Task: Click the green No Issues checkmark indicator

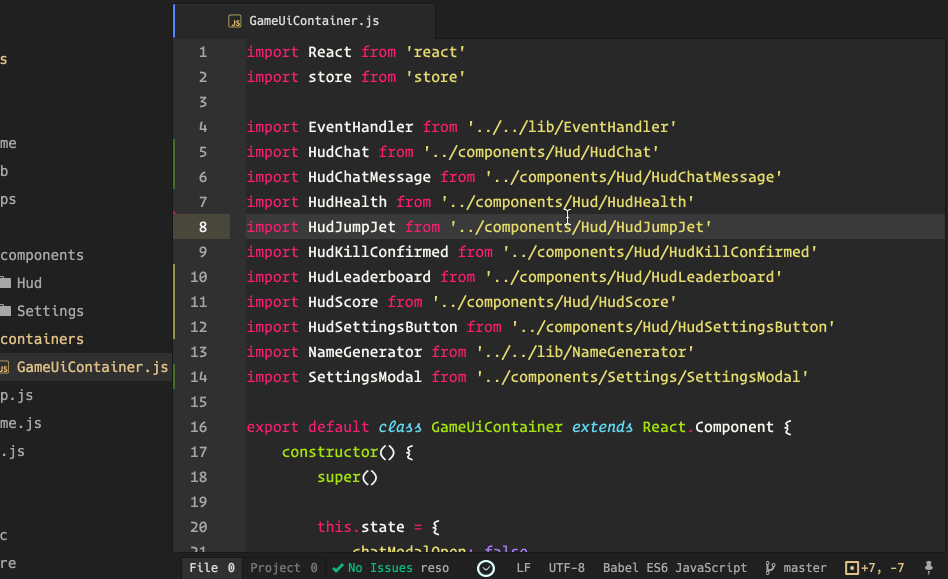Action: [x=372, y=568]
